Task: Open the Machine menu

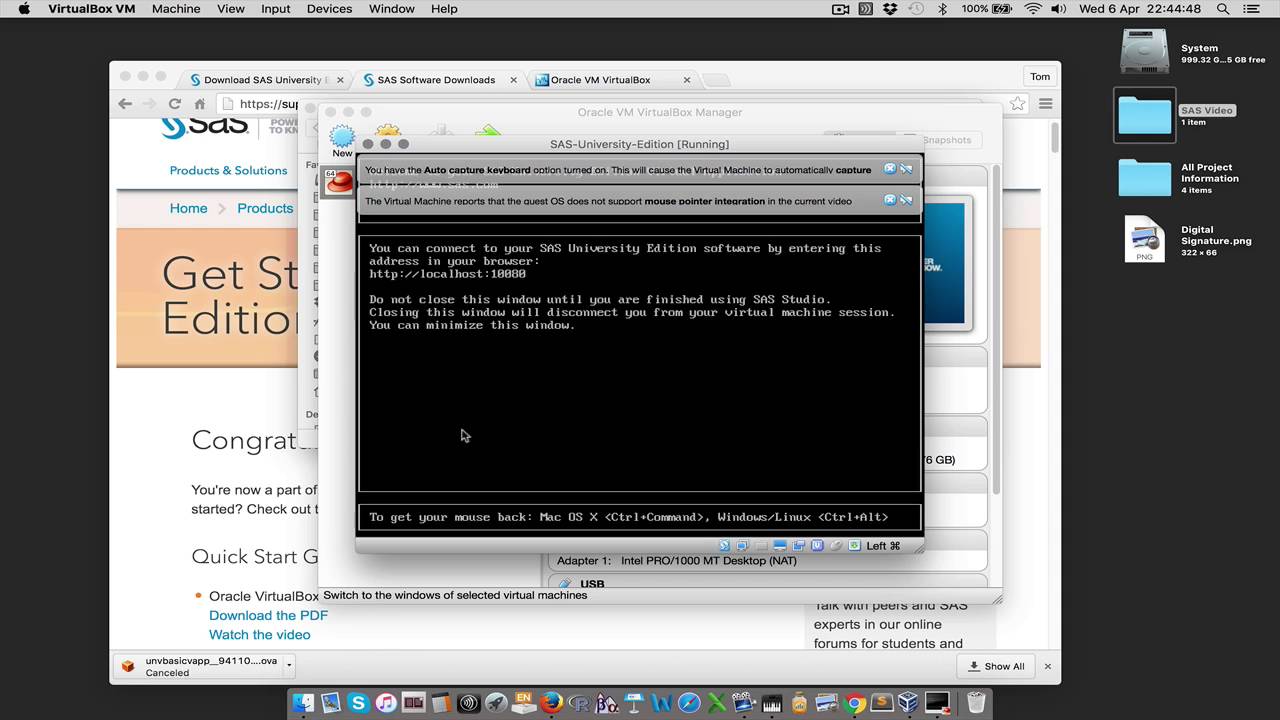Action: click(x=174, y=9)
